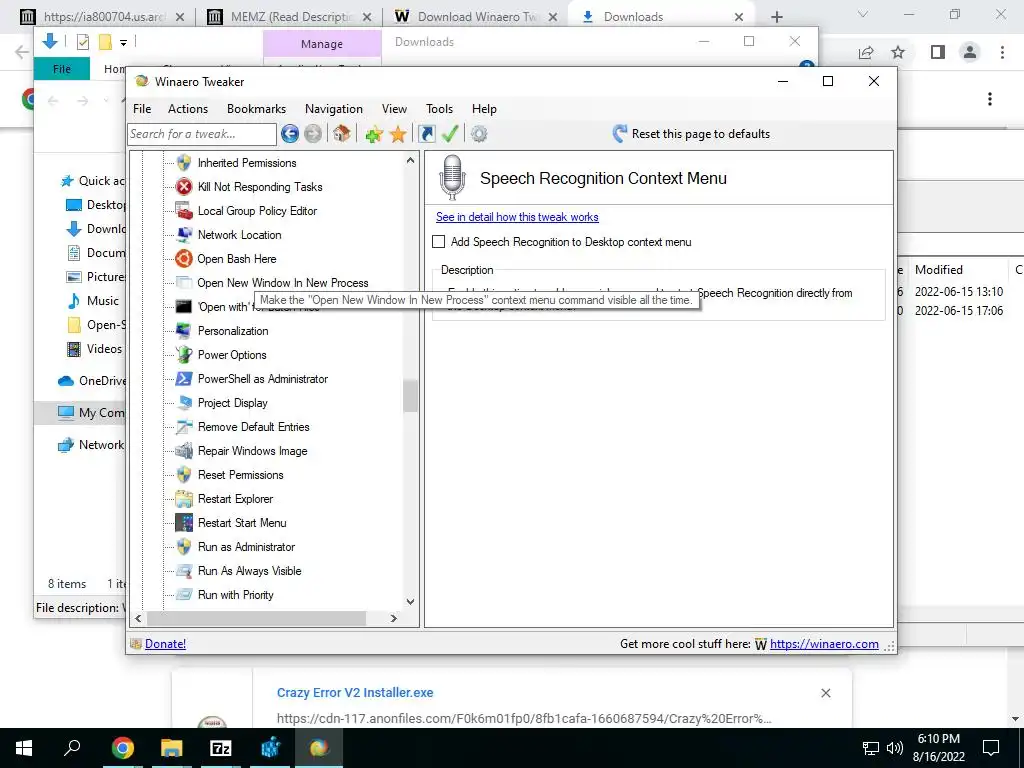Viewport: 1024px width, 768px height.
Task: Select Run with Priority tweak
Action: pyautogui.click(x=235, y=595)
